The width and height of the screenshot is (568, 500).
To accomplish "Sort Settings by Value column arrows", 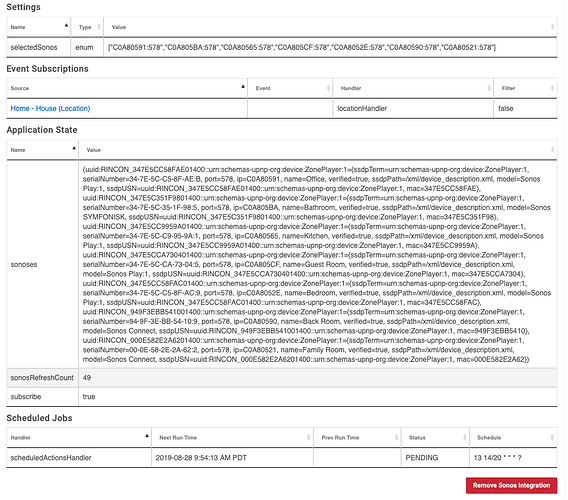I will click(552, 27).
